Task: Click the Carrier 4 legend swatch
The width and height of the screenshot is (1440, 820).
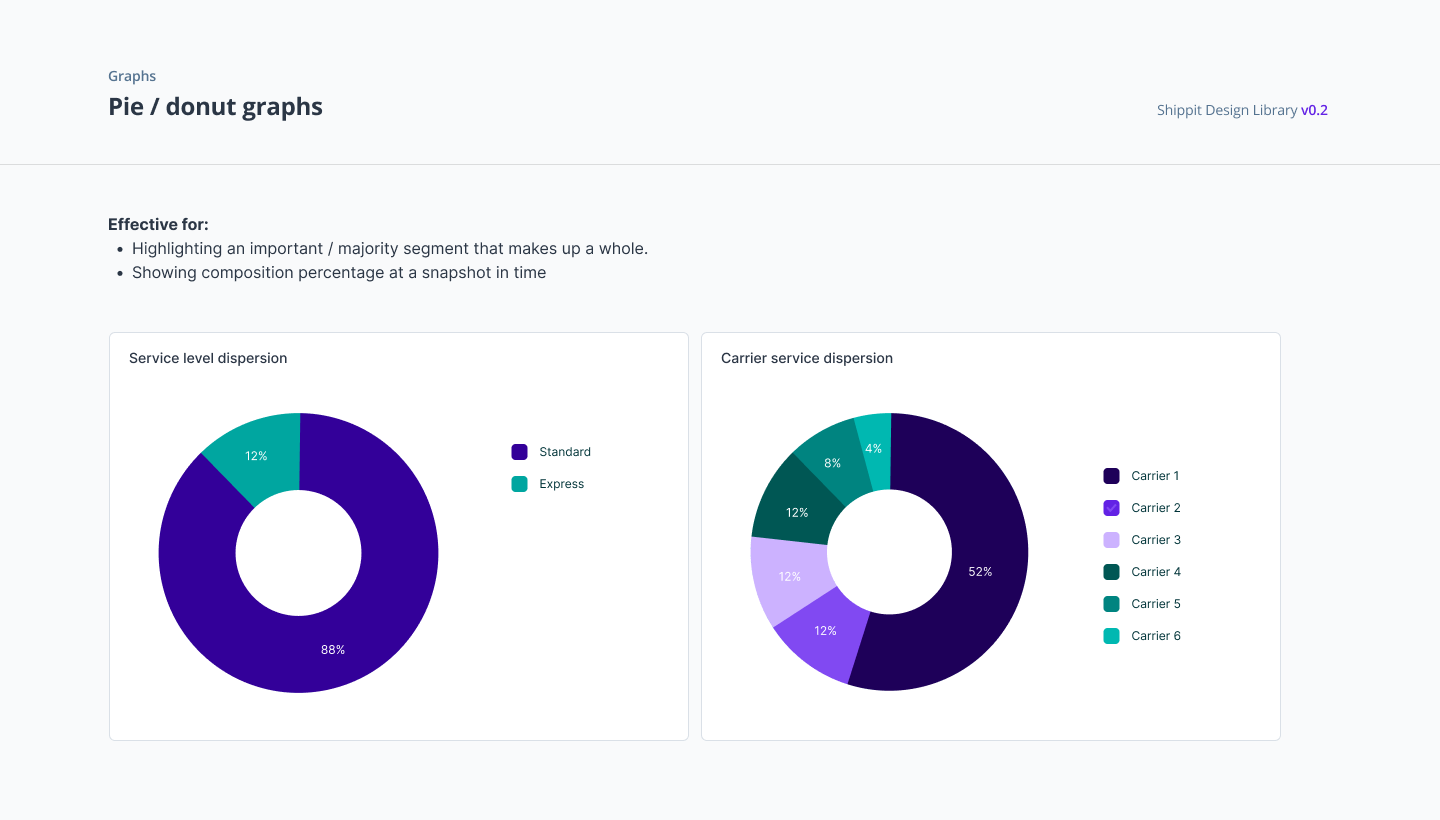Action: [x=1111, y=572]
